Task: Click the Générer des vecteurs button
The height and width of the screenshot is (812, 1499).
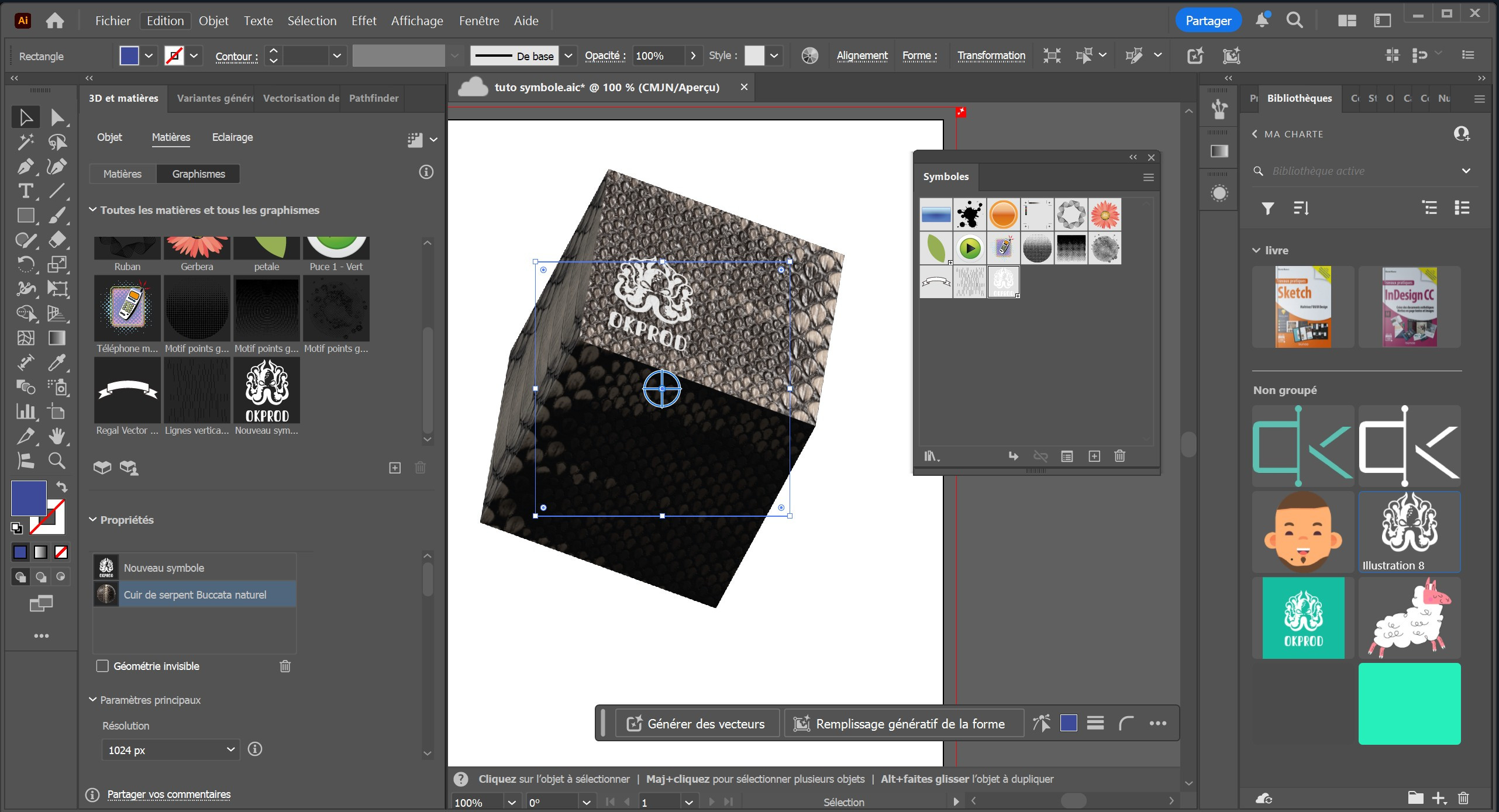Action: pyautogui.click(x=697, y=724)
